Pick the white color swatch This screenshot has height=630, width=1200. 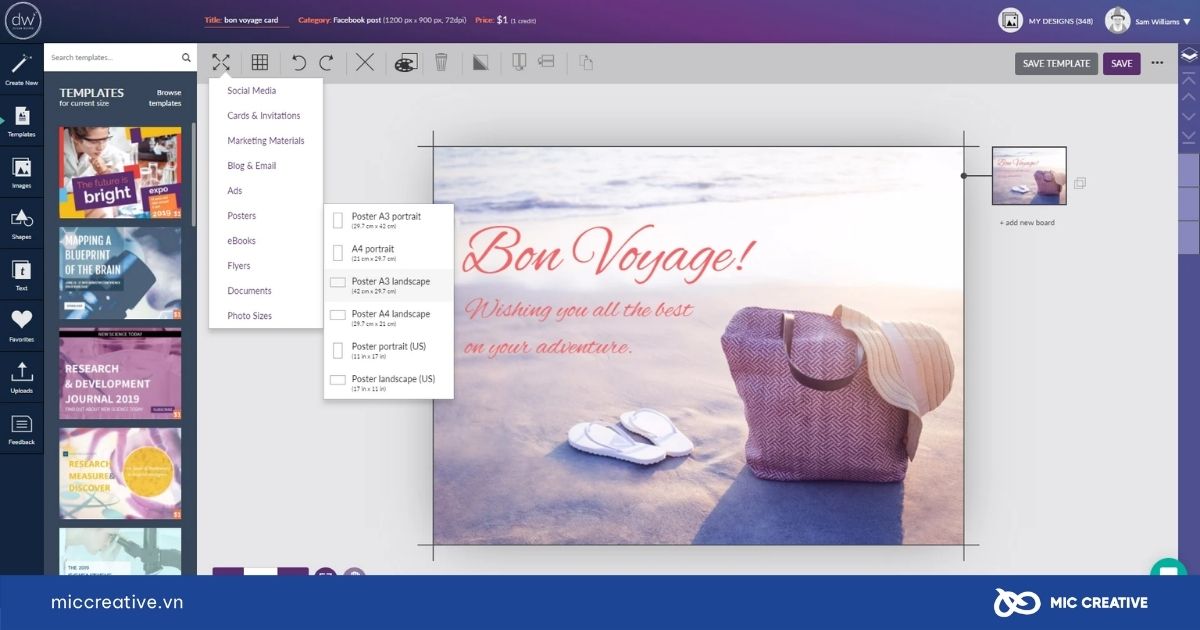[x=260, y=572]
